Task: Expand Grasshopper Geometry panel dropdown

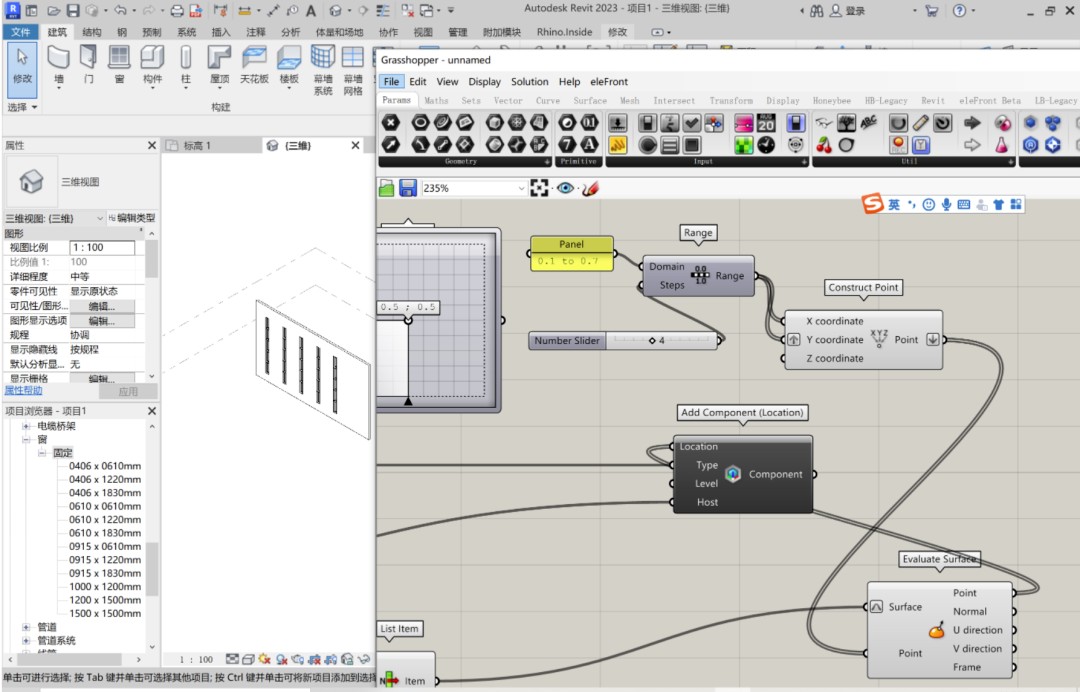Action: (x=548, y=162)
